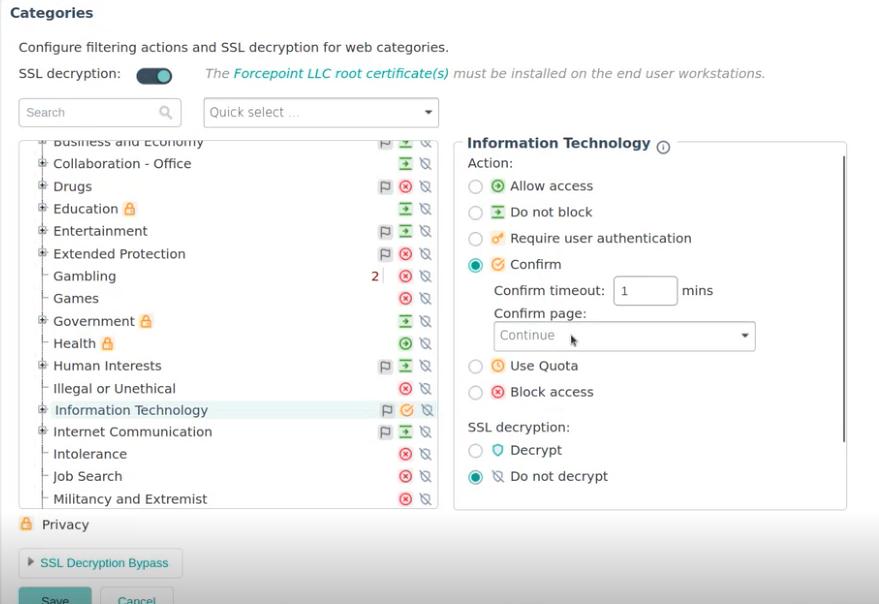This screenshot has width=879, height=604.
Task: Select the Use Quota action
Action: click(476, 367)
